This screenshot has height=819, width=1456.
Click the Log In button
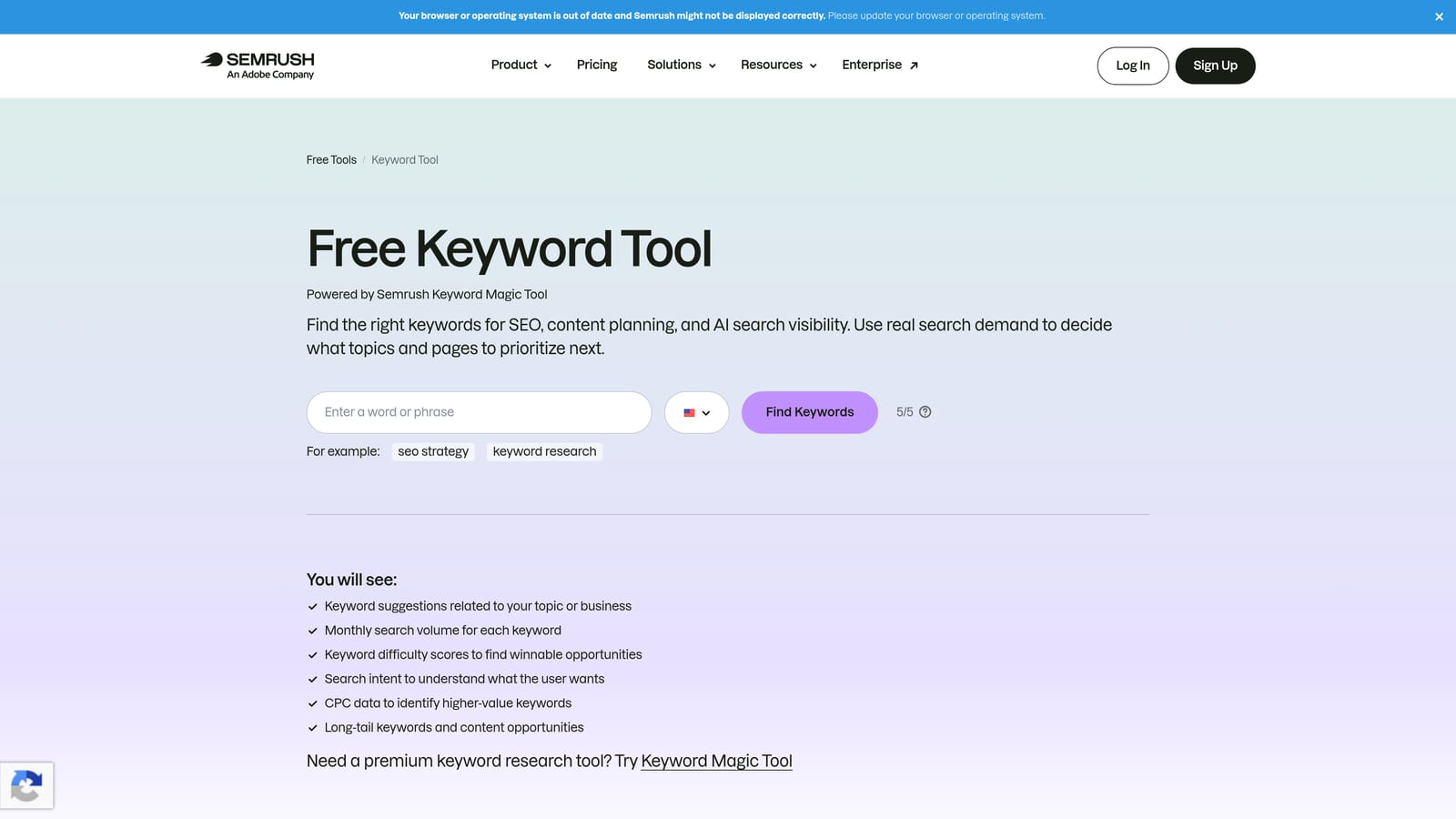tap(1133, 66)
